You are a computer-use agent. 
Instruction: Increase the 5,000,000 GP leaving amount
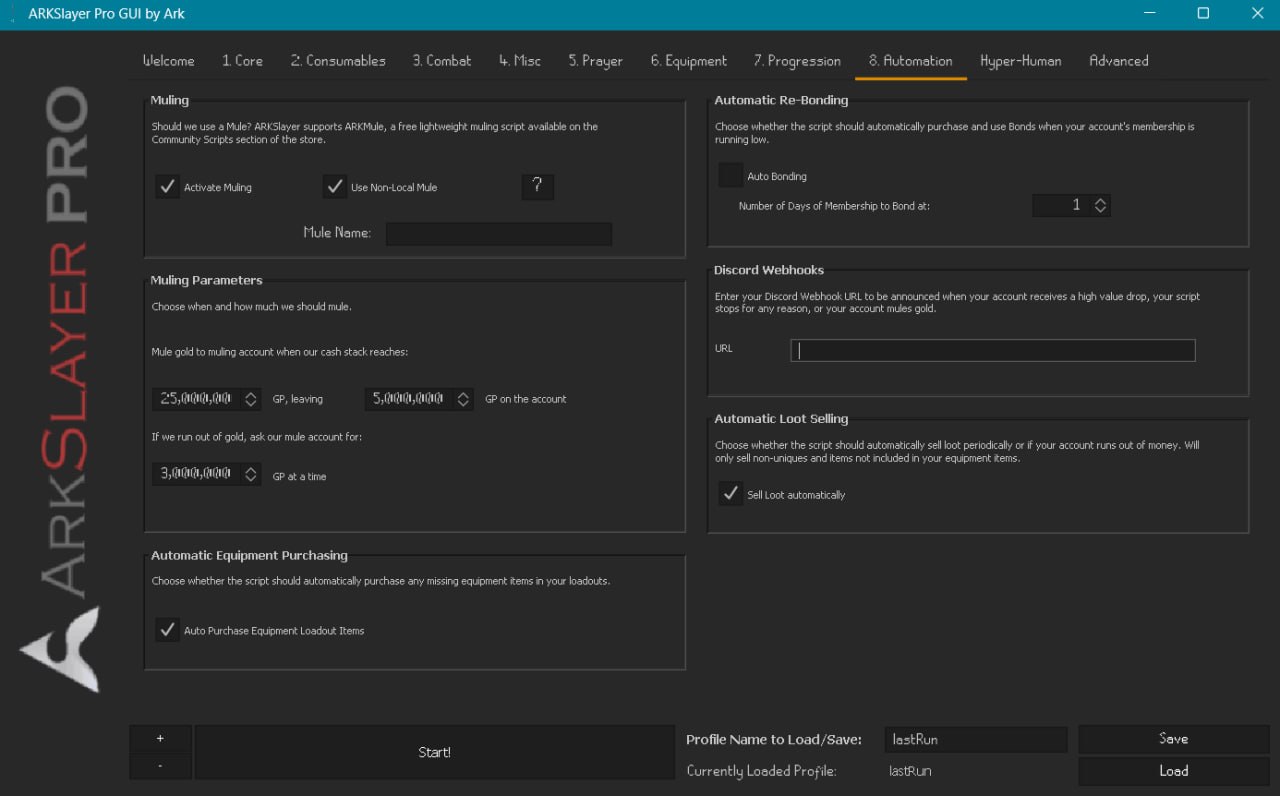point(464,393)
